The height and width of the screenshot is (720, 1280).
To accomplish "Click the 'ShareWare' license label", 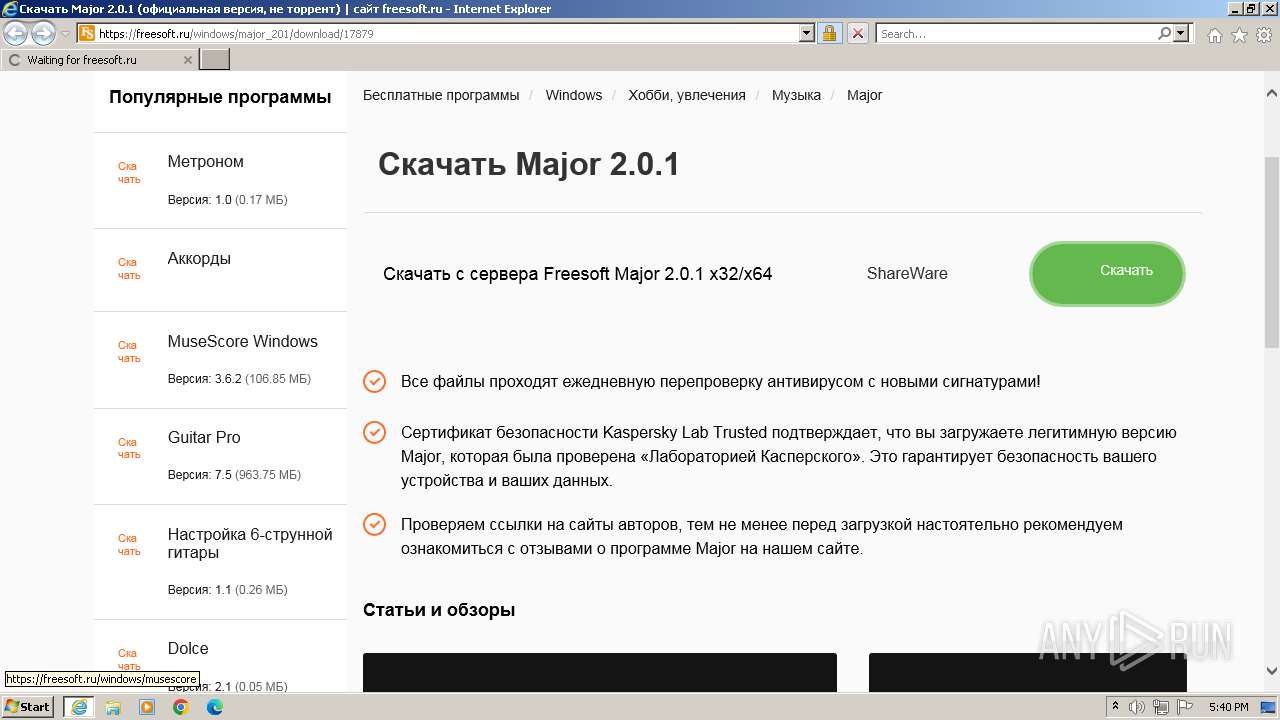I will click(907, 273).
